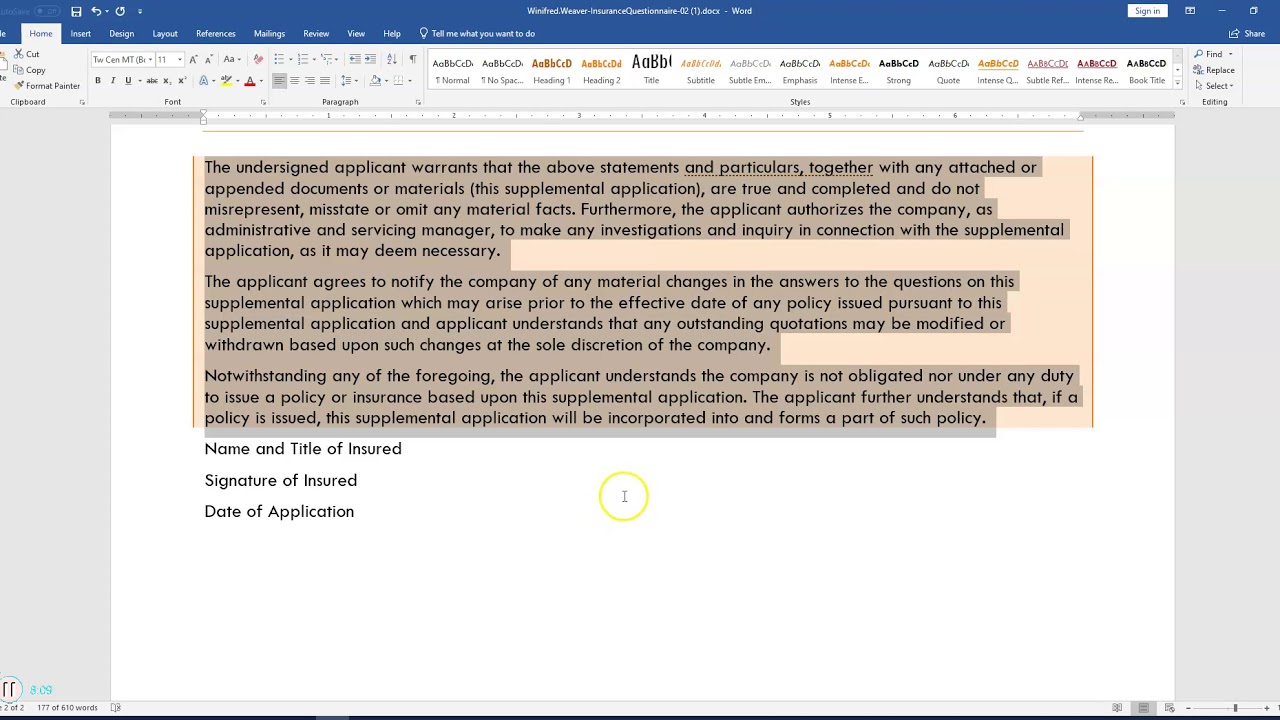Image resolution: width=1280 pixels, height=720 pixels.
Task: Click the Find search icon
Action: coord(1199,54)
